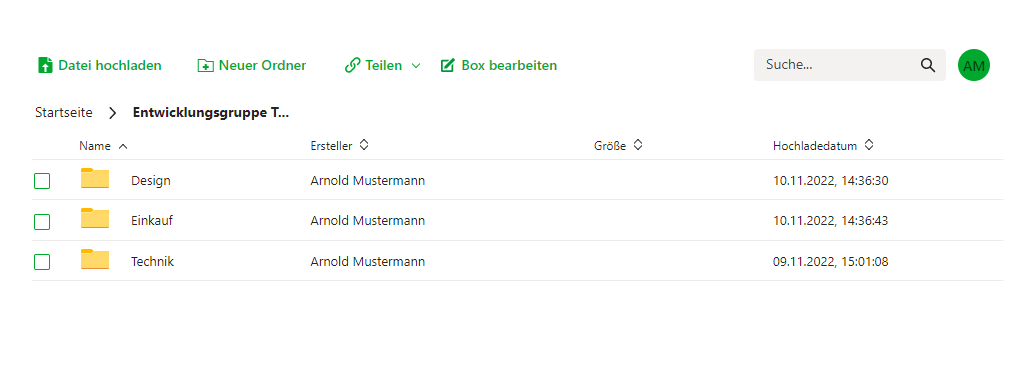Open the Entwicklungsgruppe T... breadcrumb
The image size is (1027, 371).
coord(211,113)
